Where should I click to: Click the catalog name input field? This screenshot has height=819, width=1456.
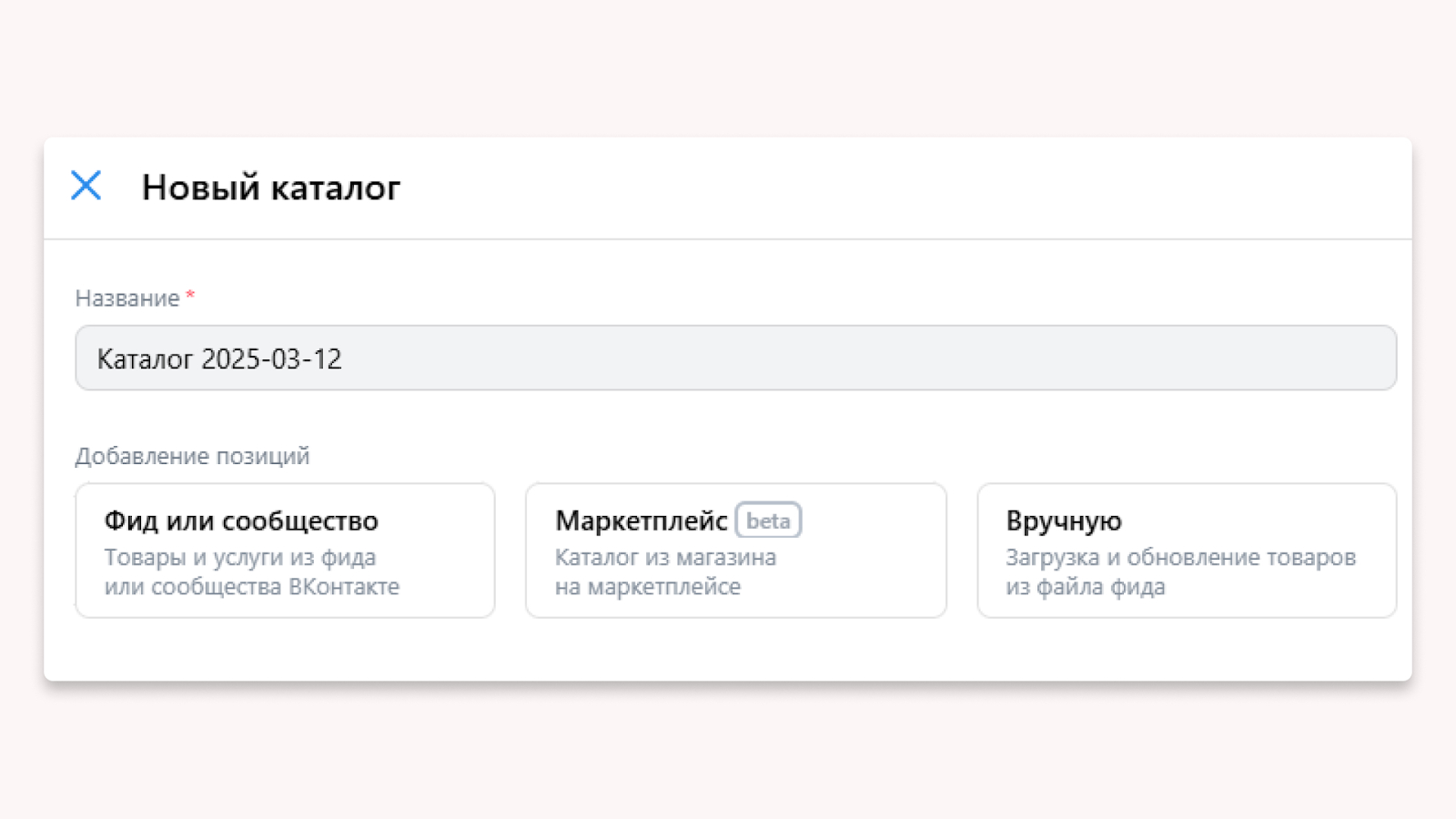tap(819, 358)
